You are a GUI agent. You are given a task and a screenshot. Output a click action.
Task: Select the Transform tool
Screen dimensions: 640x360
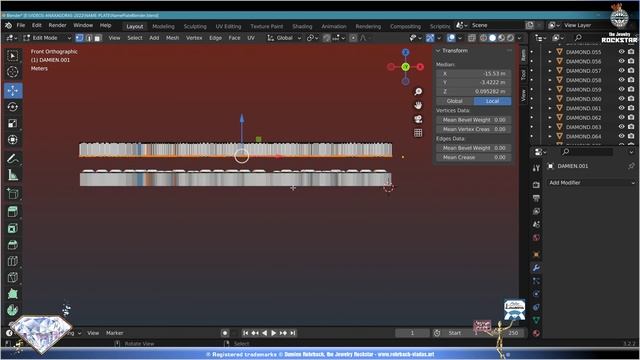coord(13,140)
